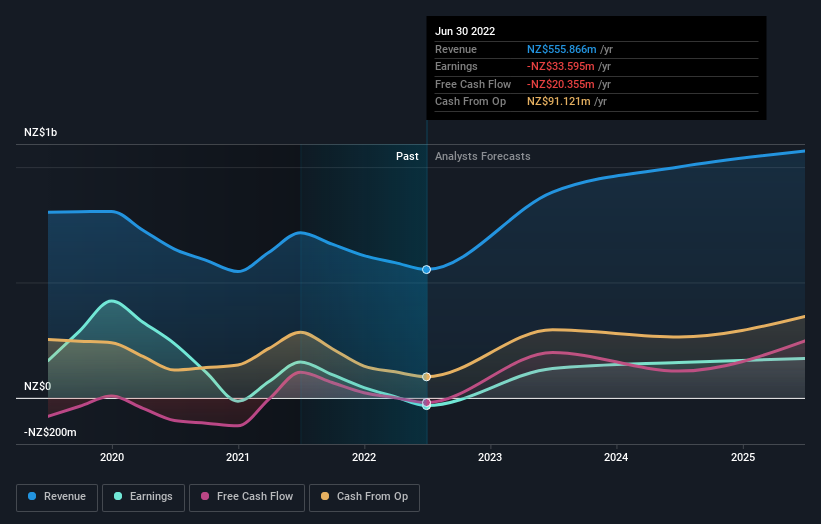This screenshot has height=524, width=821.
Task: Select the 2021 x-axis label
Action: pyautogui.click(x=238, y=457)
